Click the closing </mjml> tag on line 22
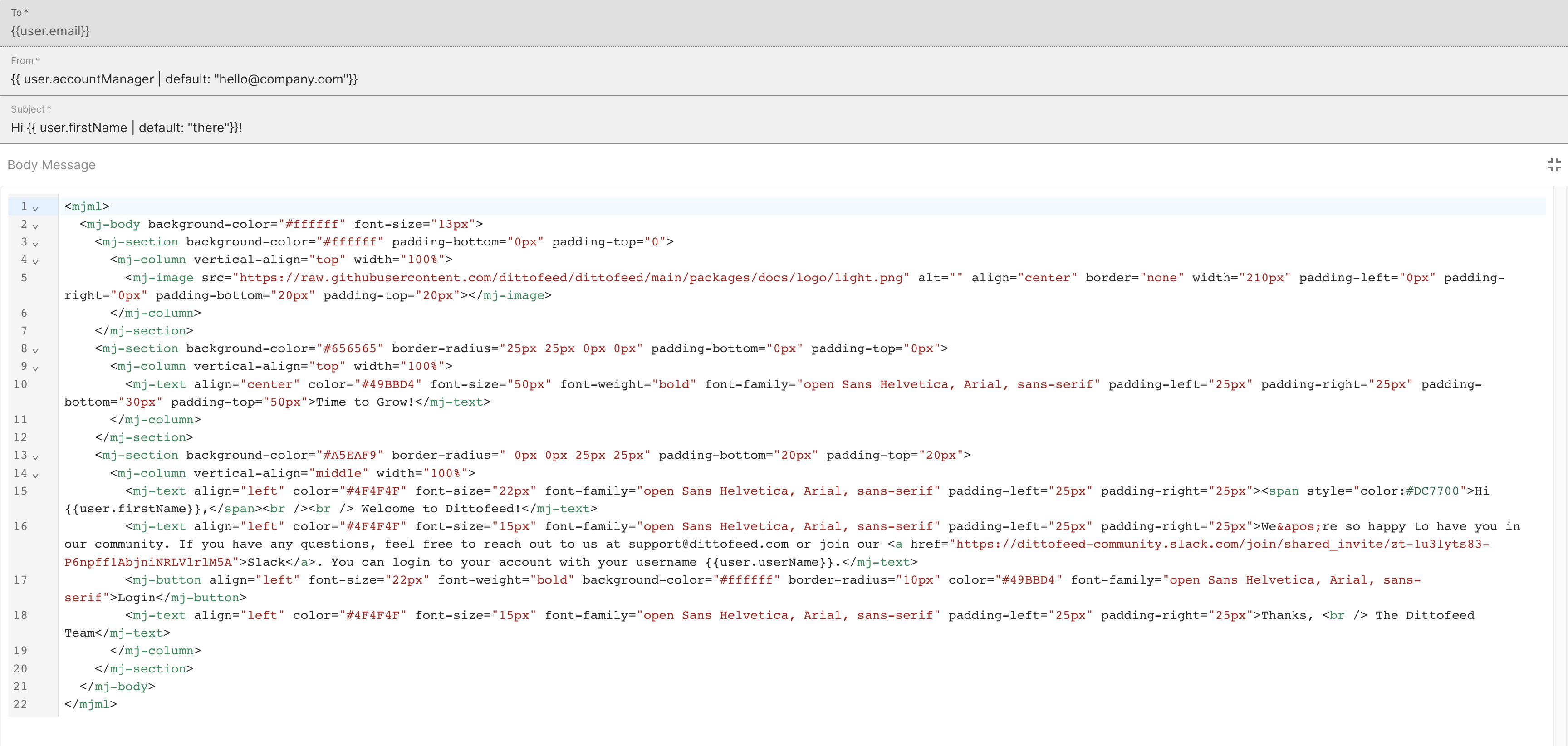 [x=91, y=704]
